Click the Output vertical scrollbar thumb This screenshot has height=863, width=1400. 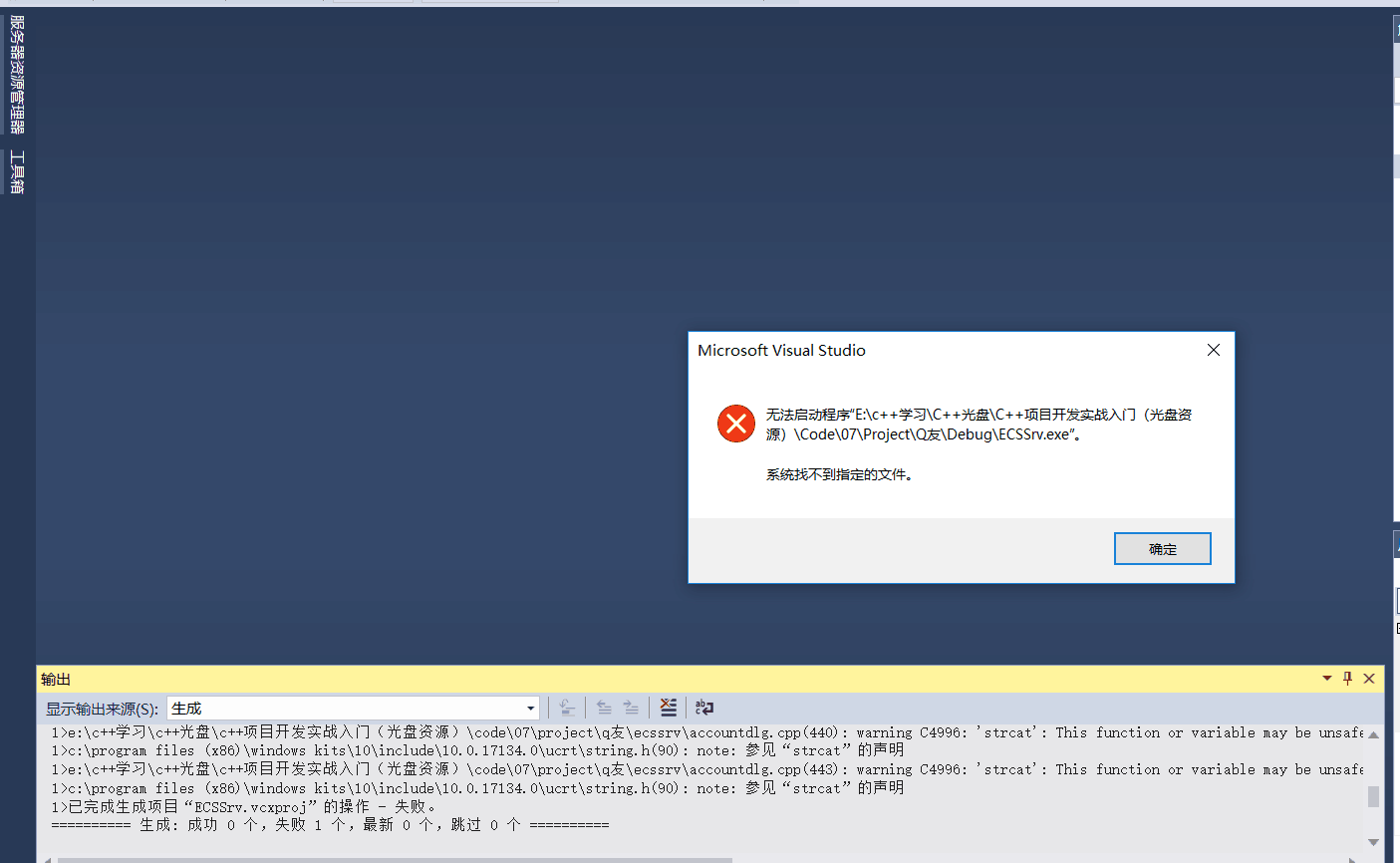pos(1373,796)
